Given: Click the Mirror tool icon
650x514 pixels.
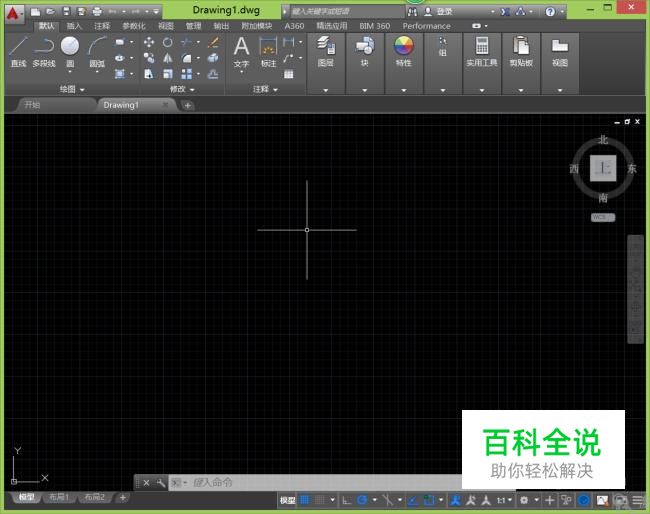Looking at the screenshot, I should (167, 58).
